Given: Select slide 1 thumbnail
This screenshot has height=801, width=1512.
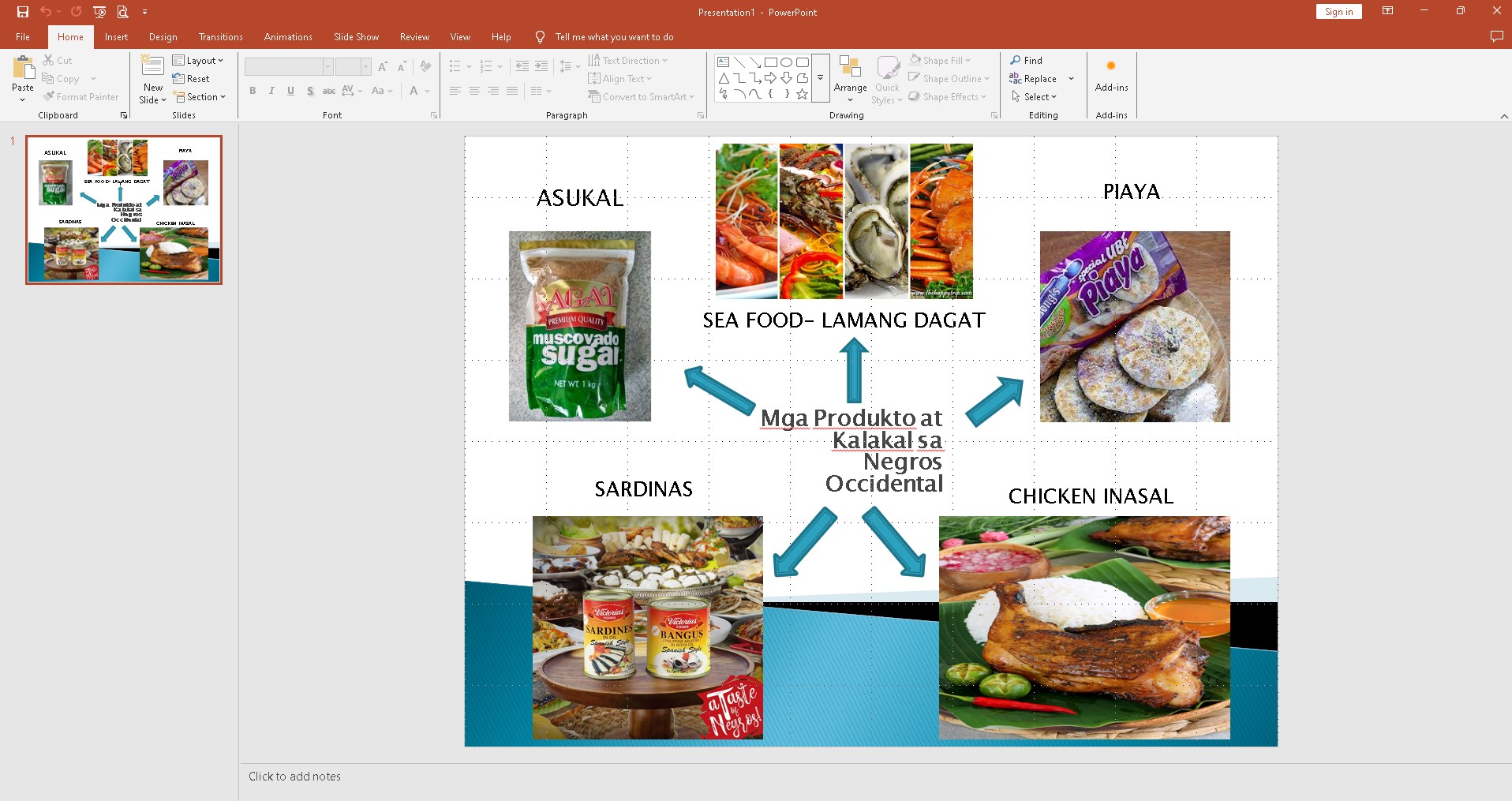Looking at the screenshot, I should pos(124,209).
